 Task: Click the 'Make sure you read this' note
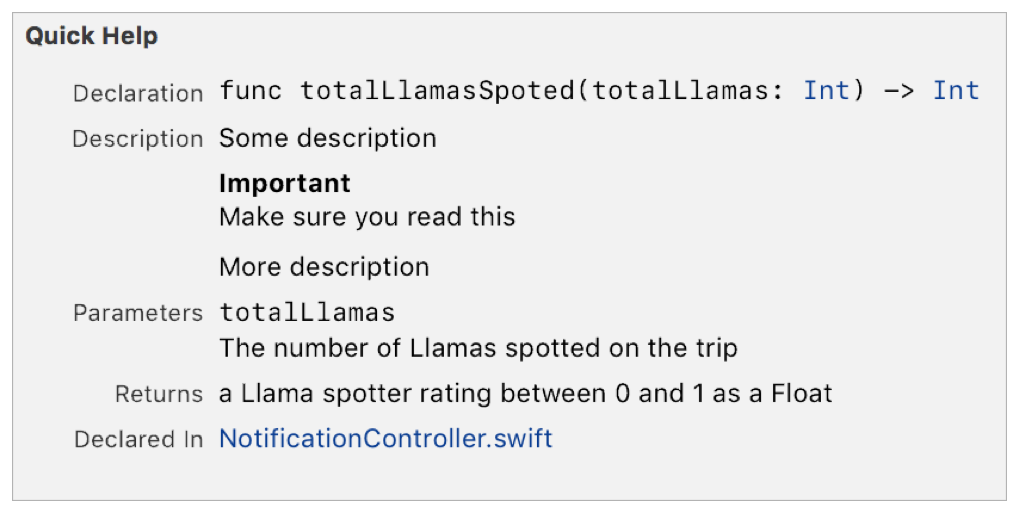367,216
